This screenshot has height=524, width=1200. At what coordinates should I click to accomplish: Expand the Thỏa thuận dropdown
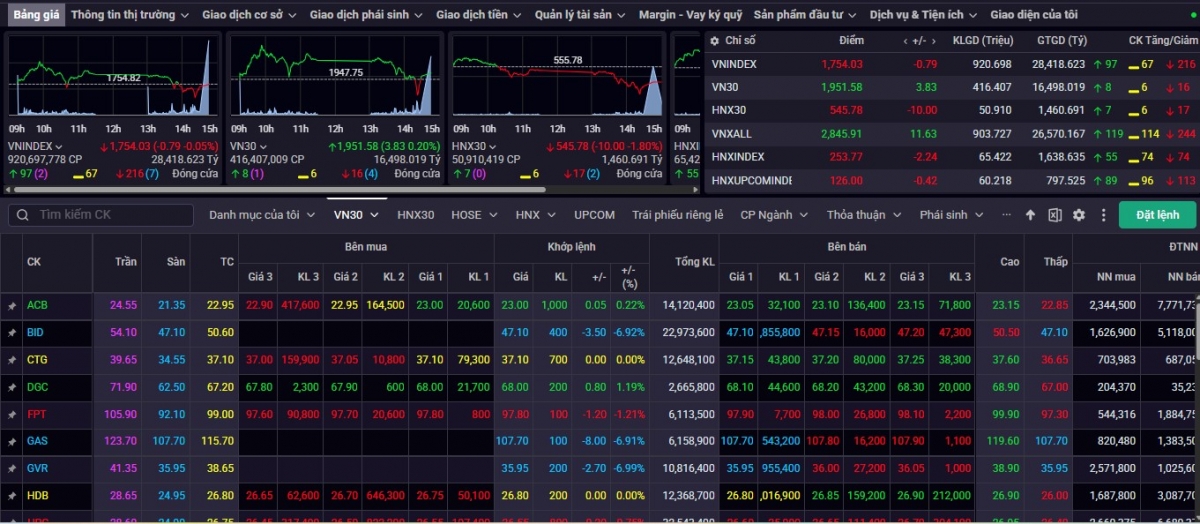click(863, 215)
